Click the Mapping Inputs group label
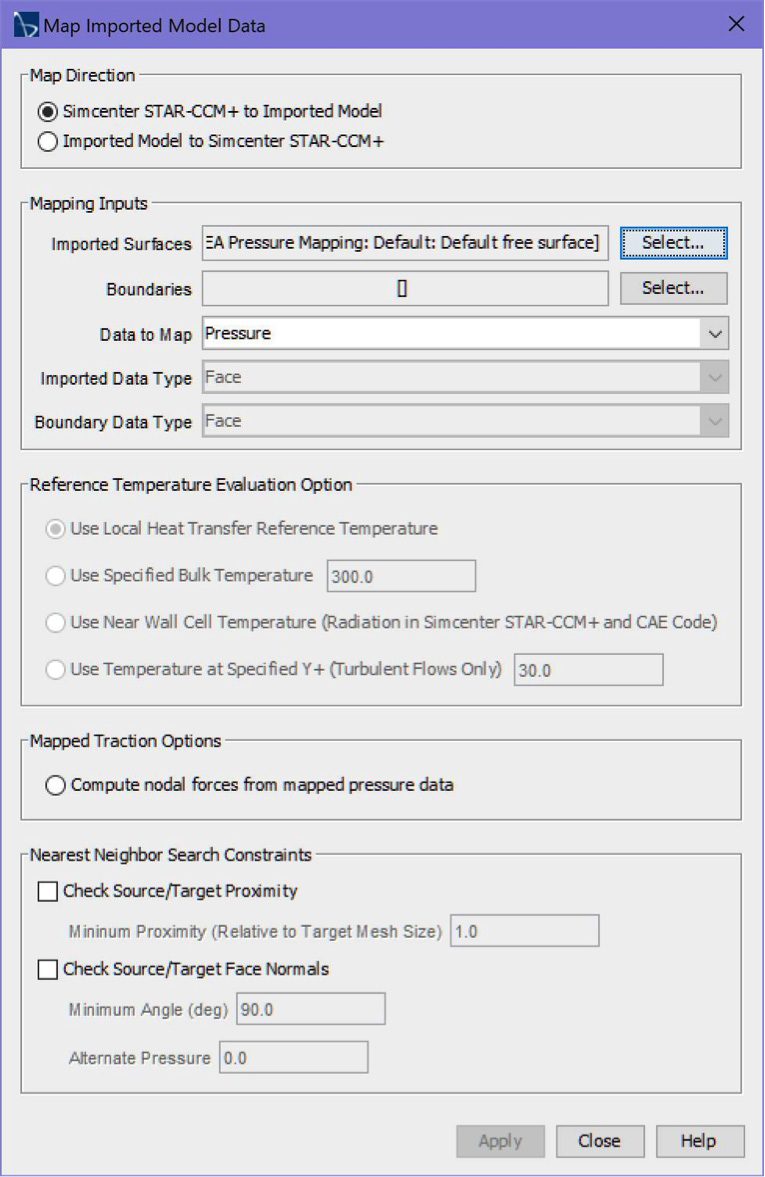Screen dimensions: 765x1177 [89, 203]
